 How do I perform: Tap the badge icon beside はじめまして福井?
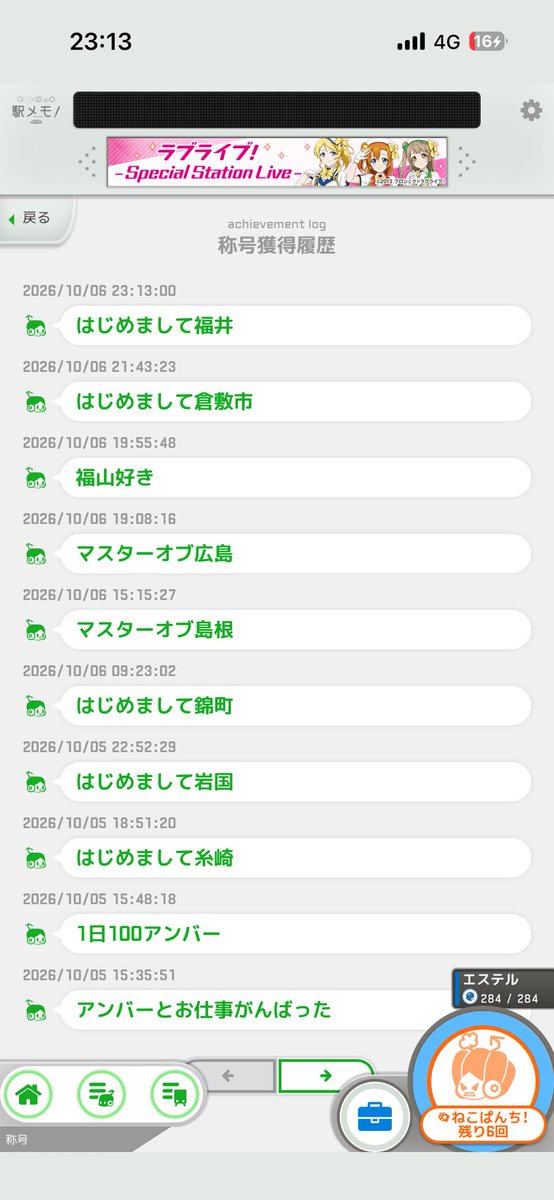(x=37, y=326)
